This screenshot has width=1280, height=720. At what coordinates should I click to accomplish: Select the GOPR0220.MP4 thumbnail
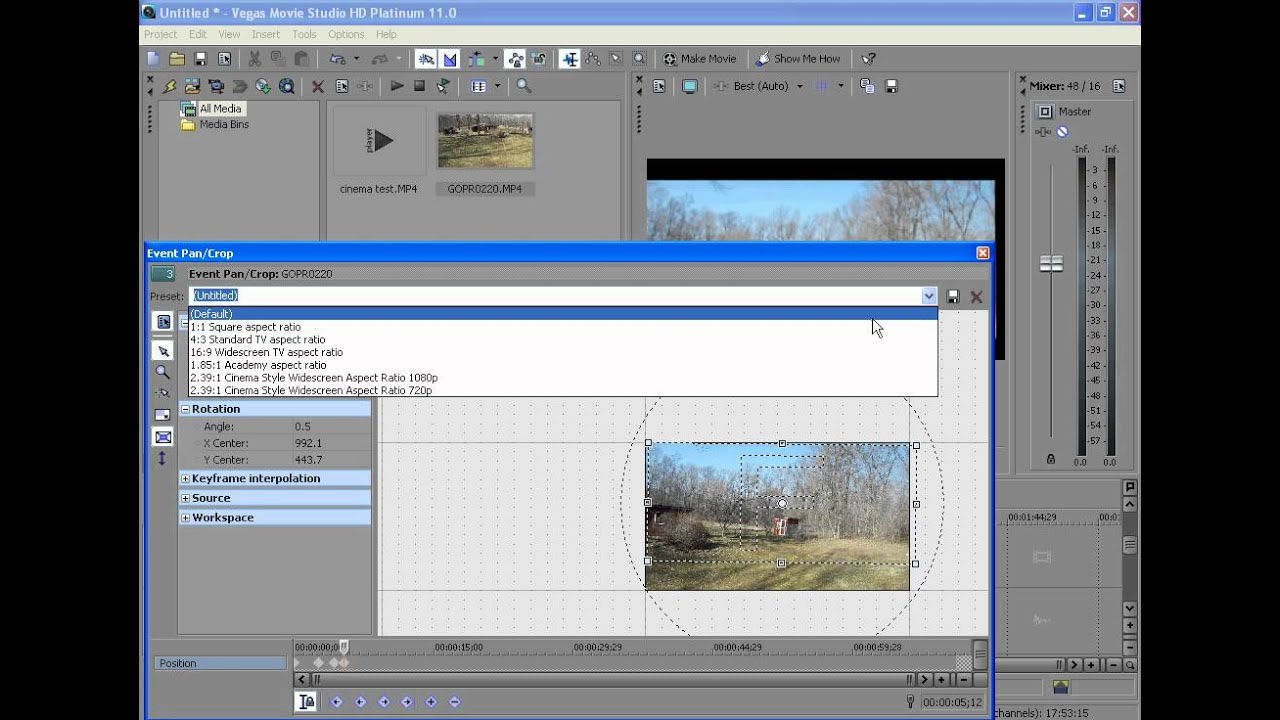485,140
